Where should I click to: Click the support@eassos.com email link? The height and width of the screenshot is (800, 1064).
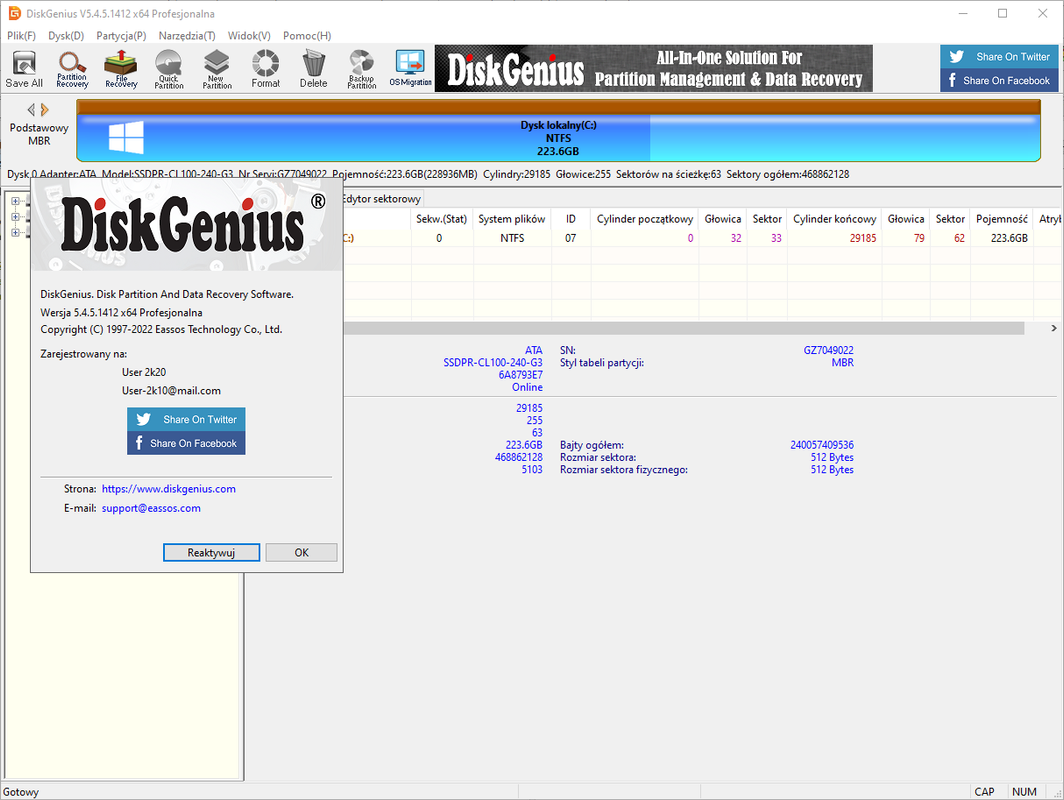(151, 508)
